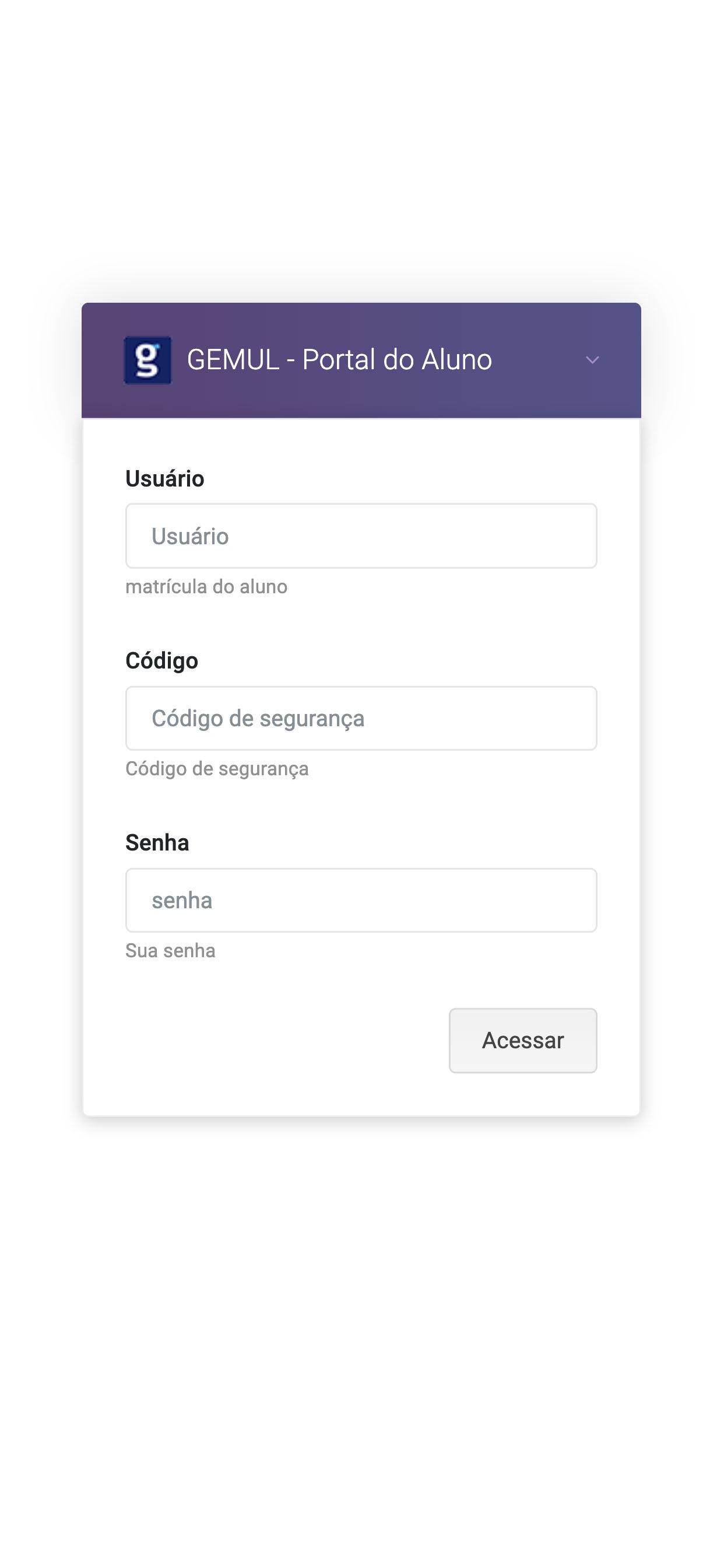Click the bold "Usuário" field label
Viewport: 724px width, 1568px height.
click(164, 478)
